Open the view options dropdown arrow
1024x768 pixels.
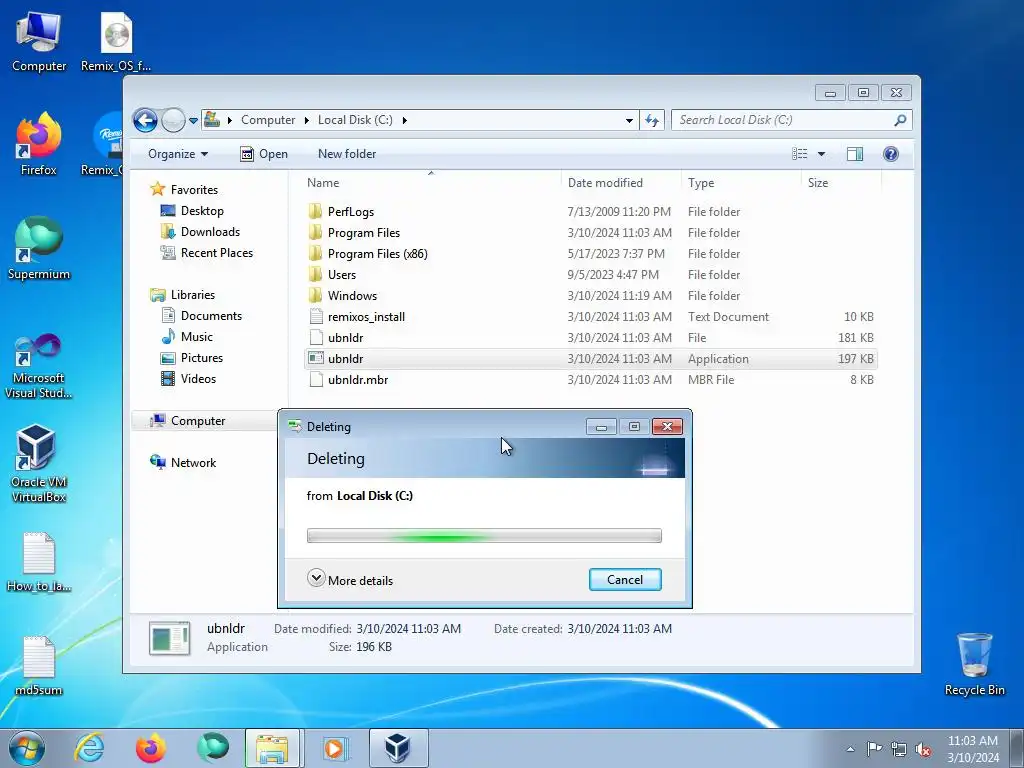click(x=822, y=154)
